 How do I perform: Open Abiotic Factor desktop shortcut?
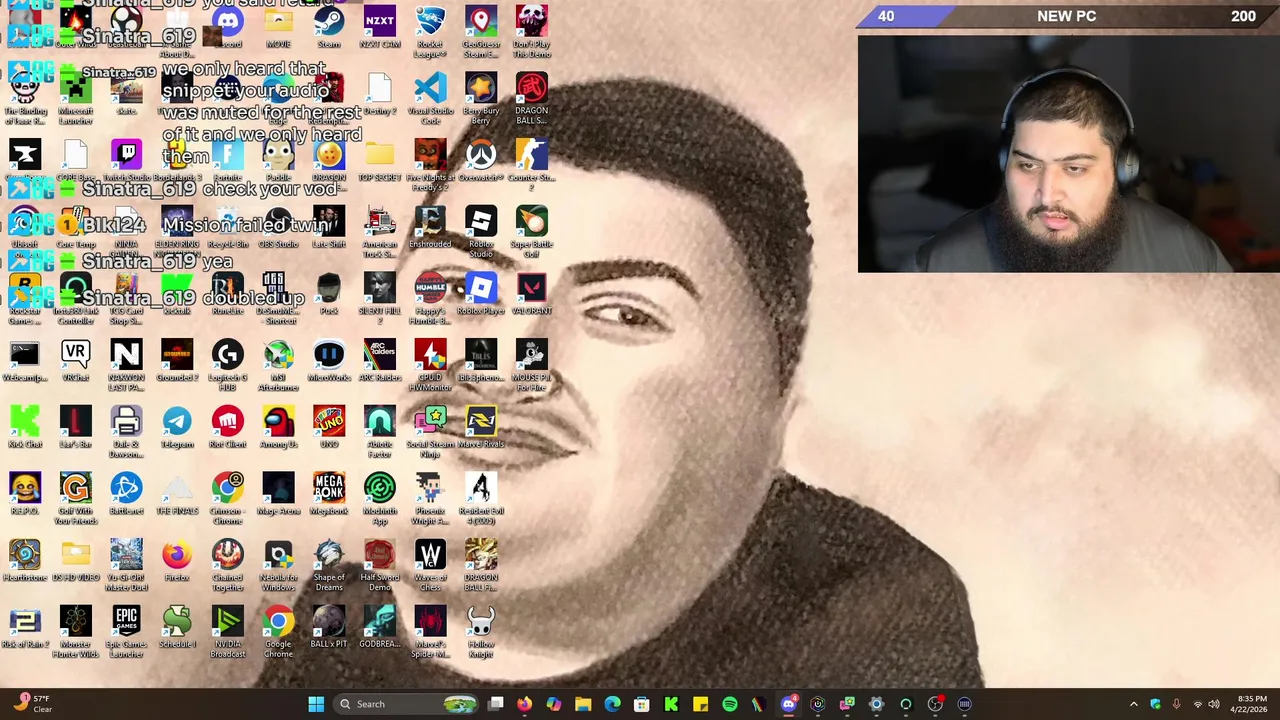coord(379,432)
